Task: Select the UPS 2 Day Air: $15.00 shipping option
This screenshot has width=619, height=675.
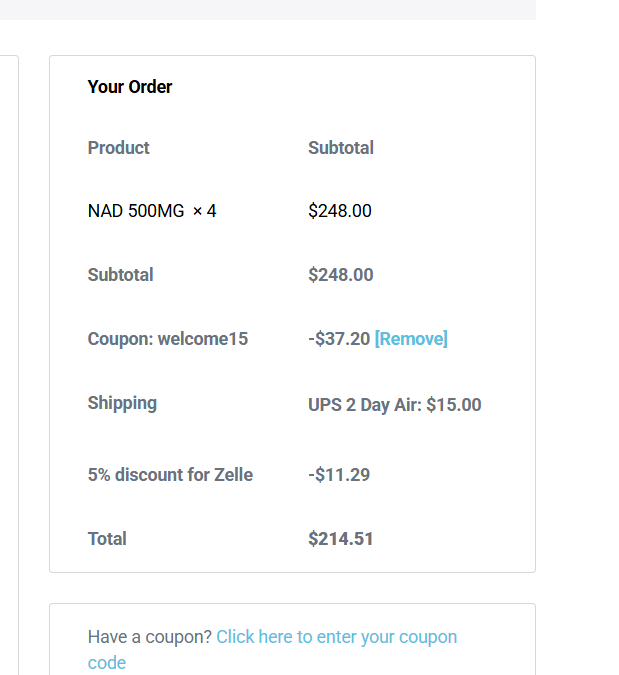Action: (x=394, y=405)
